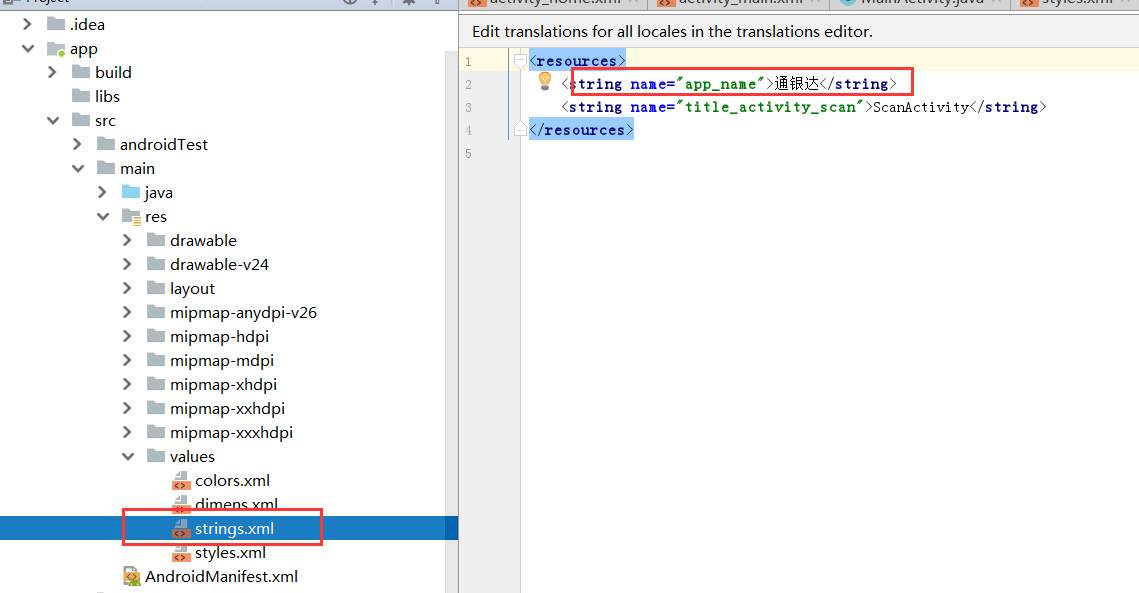The image size is (1139, 593).
Task: Click the AndroidManifest.xml file icon
Action: 131,576
